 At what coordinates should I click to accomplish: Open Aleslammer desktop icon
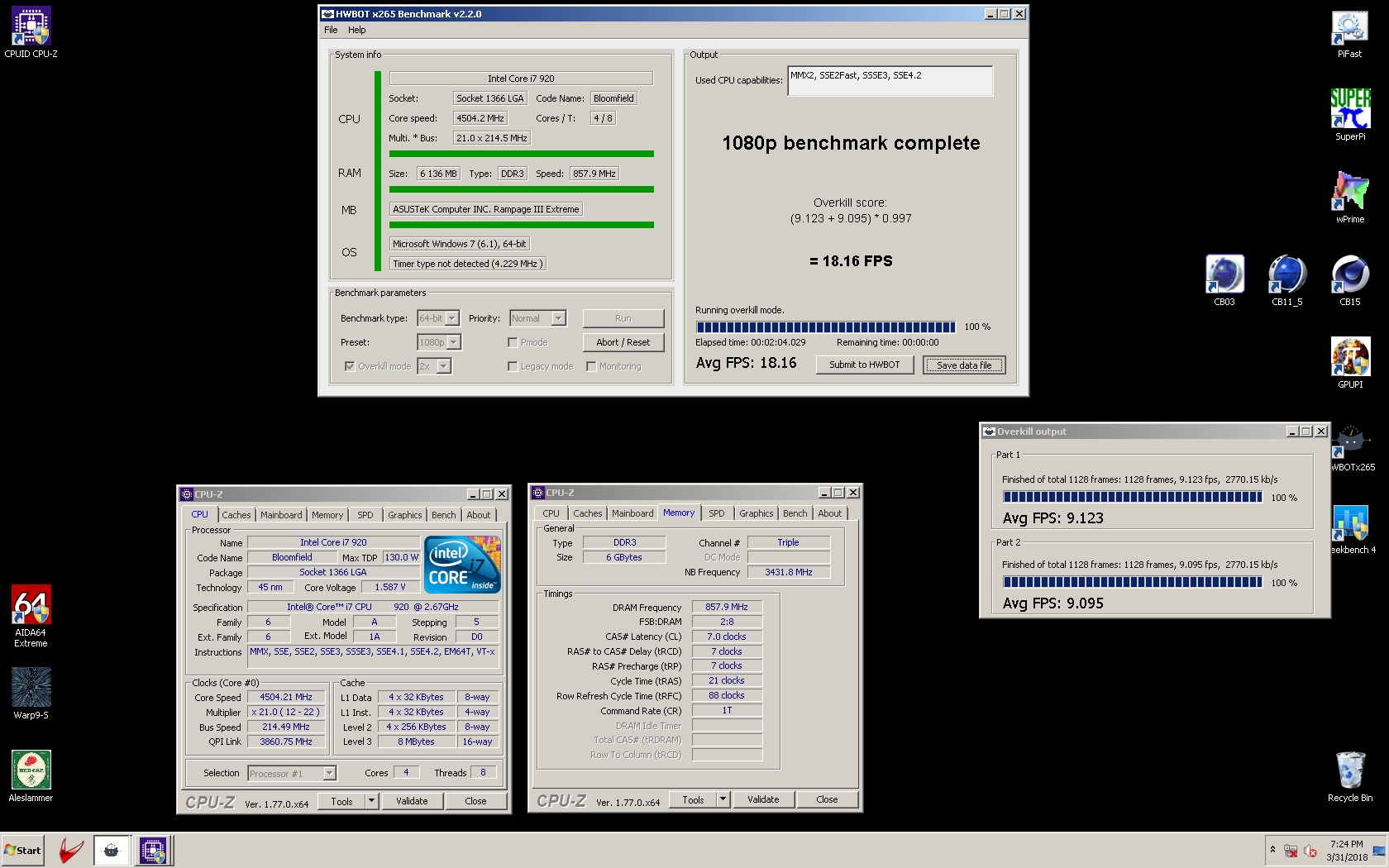pos(31,776)
